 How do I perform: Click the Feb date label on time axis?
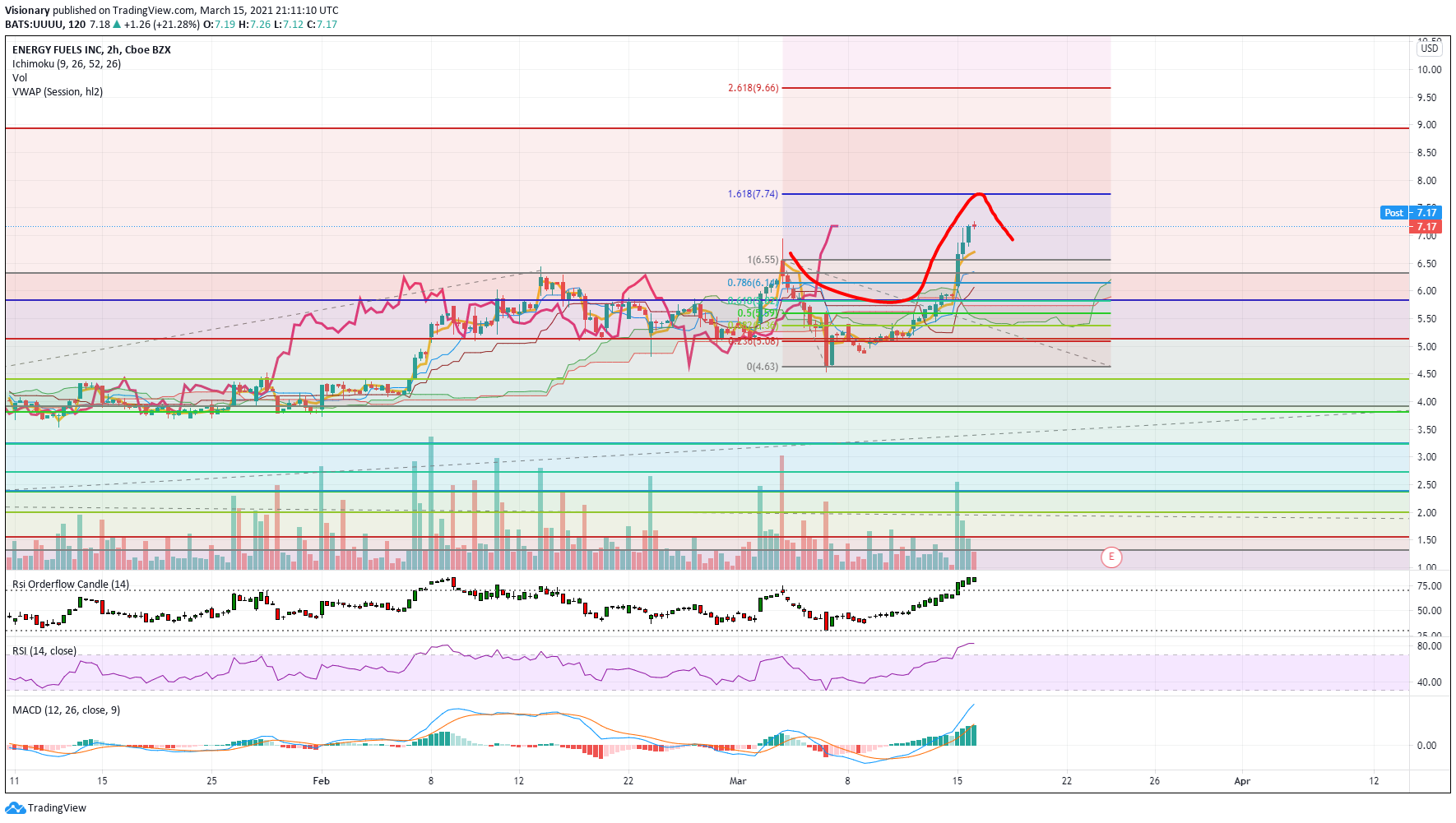[x=322, y=781]
